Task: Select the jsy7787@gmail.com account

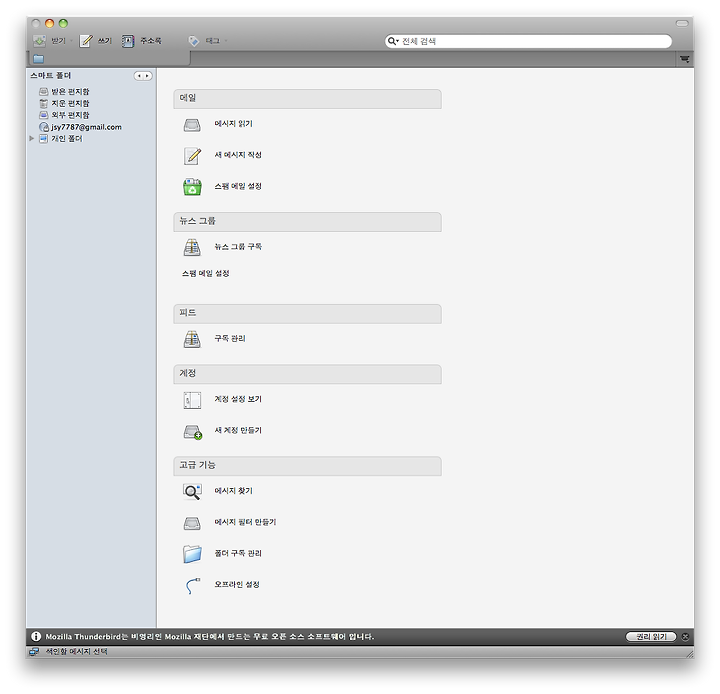Action: [81, 127]
